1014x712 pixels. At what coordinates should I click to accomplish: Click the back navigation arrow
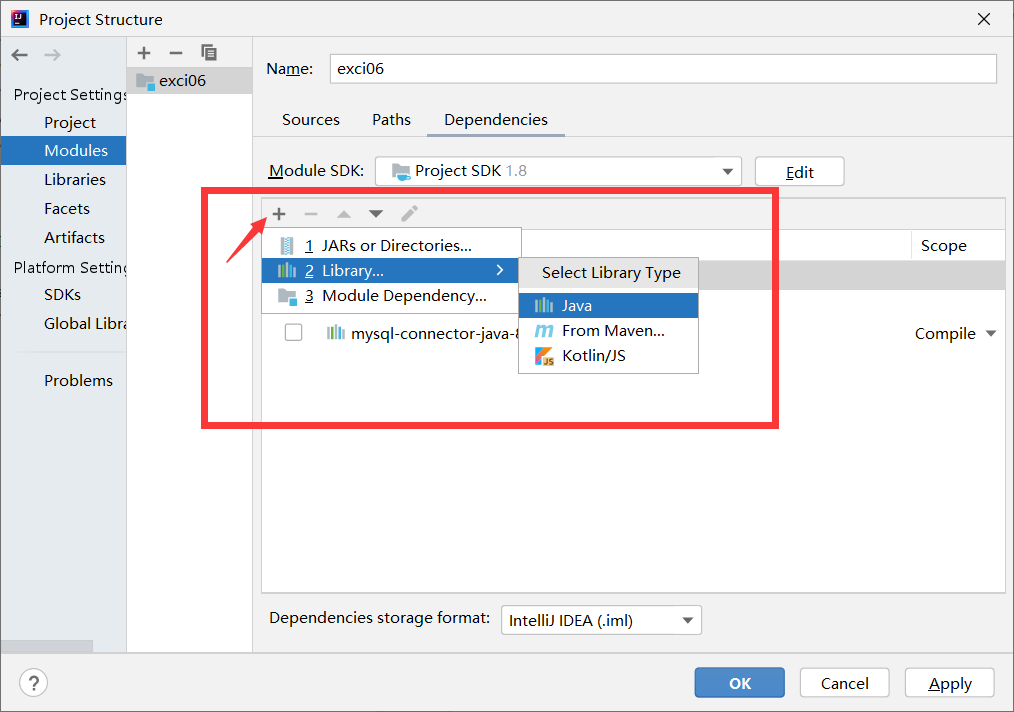pyautogui.click(x=19, y=55)
